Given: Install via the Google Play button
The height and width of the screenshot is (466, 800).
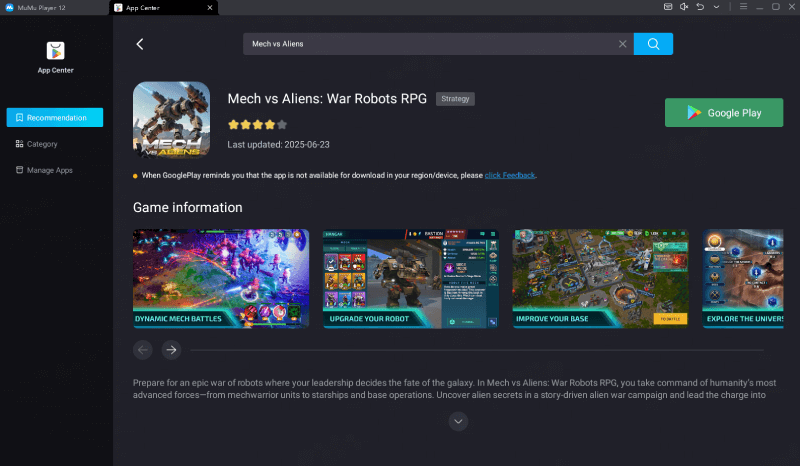Looking at the screenshot, I should point(723,113).
